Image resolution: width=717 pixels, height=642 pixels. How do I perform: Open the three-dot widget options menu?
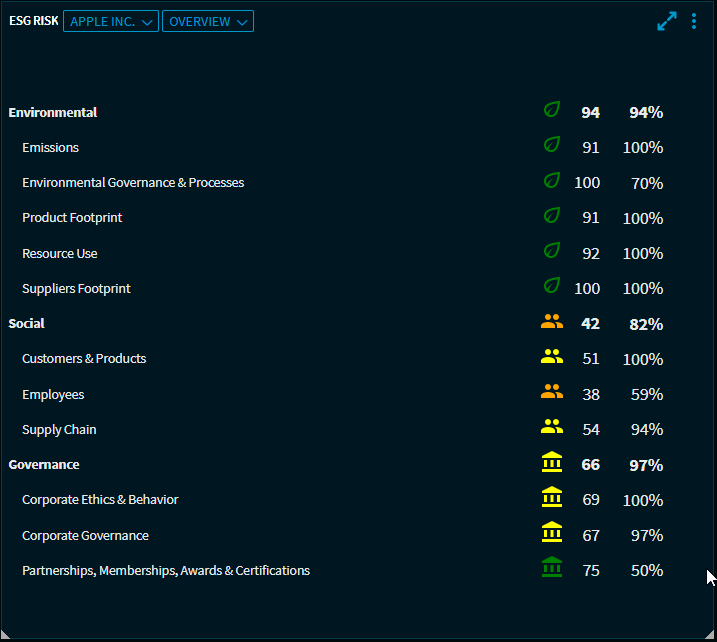(694, 21)
